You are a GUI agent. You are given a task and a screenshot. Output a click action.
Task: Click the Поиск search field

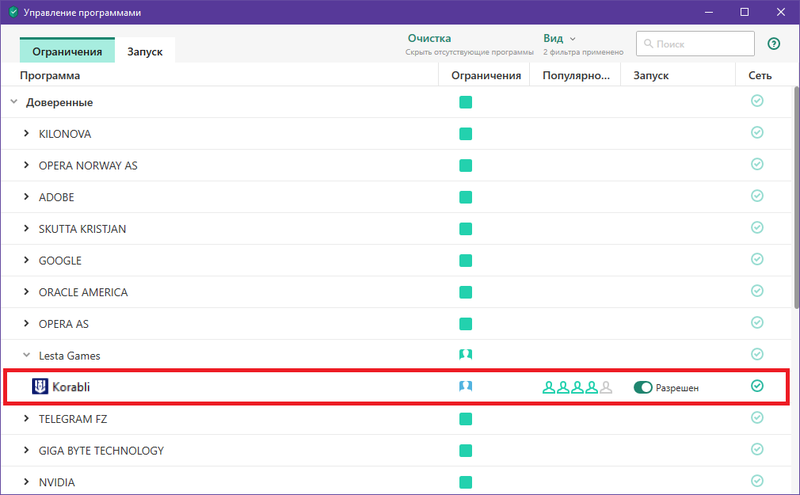pos(695,44)
